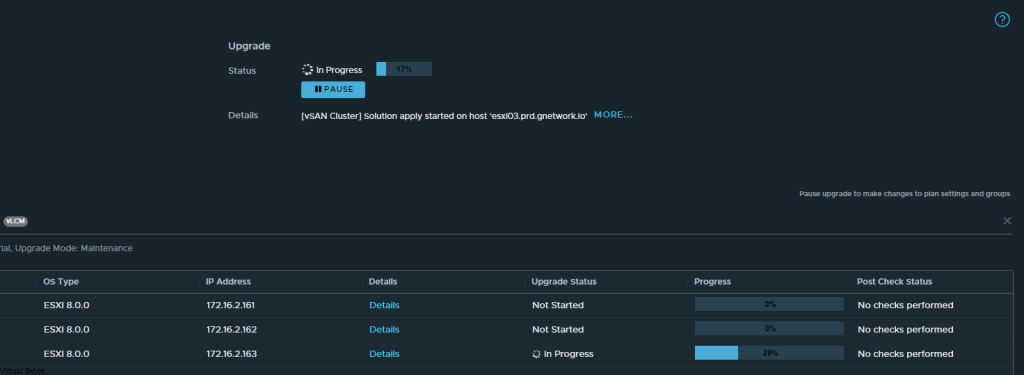Click the Solution apply started details message
Screen dimensions: 1024x375
pyautogui.click(x=444, y=116)
